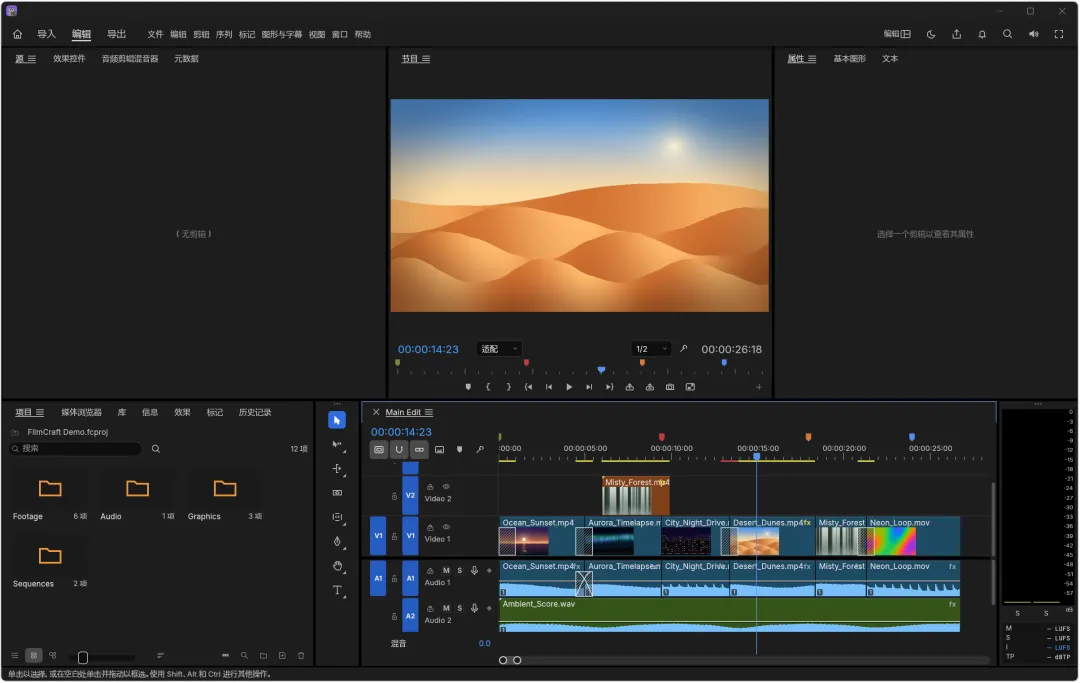Select the Track Select Forward tool
Screen dimensions: 1080x683
click(337, 445)
